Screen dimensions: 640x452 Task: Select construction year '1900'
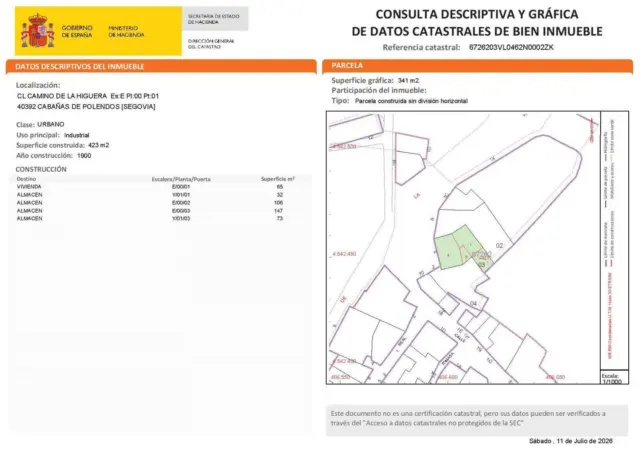[x=84, y=156]
